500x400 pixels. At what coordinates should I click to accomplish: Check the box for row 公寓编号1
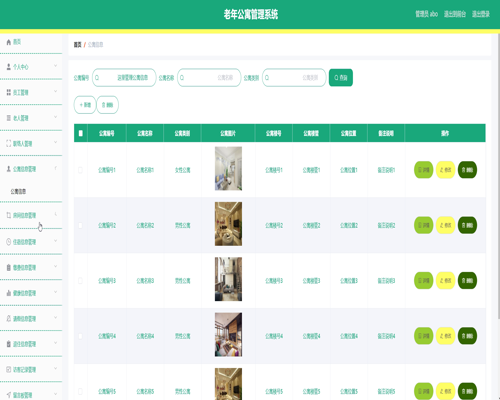(80, 170)
